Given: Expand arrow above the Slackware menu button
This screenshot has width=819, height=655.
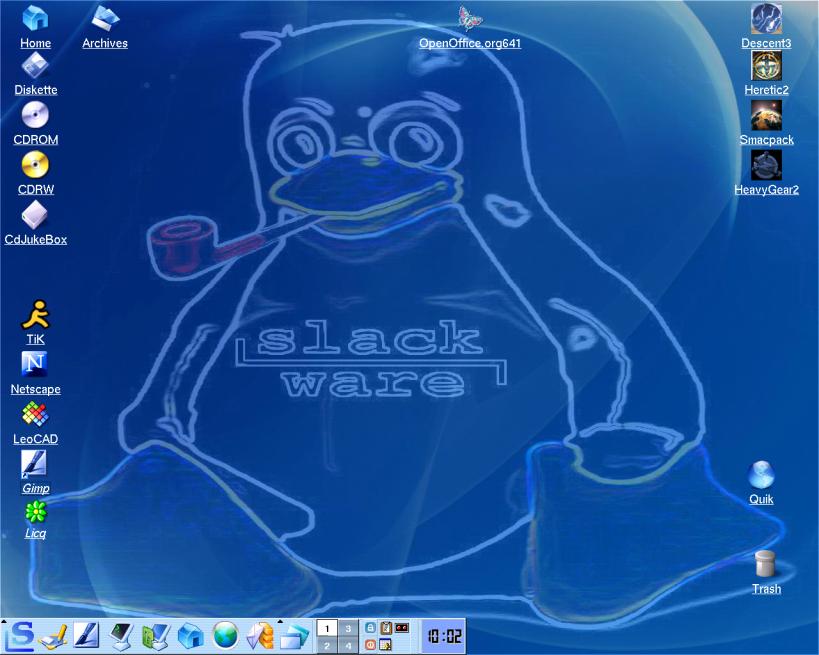Looking at the screenshot, I should pos(4,622).
